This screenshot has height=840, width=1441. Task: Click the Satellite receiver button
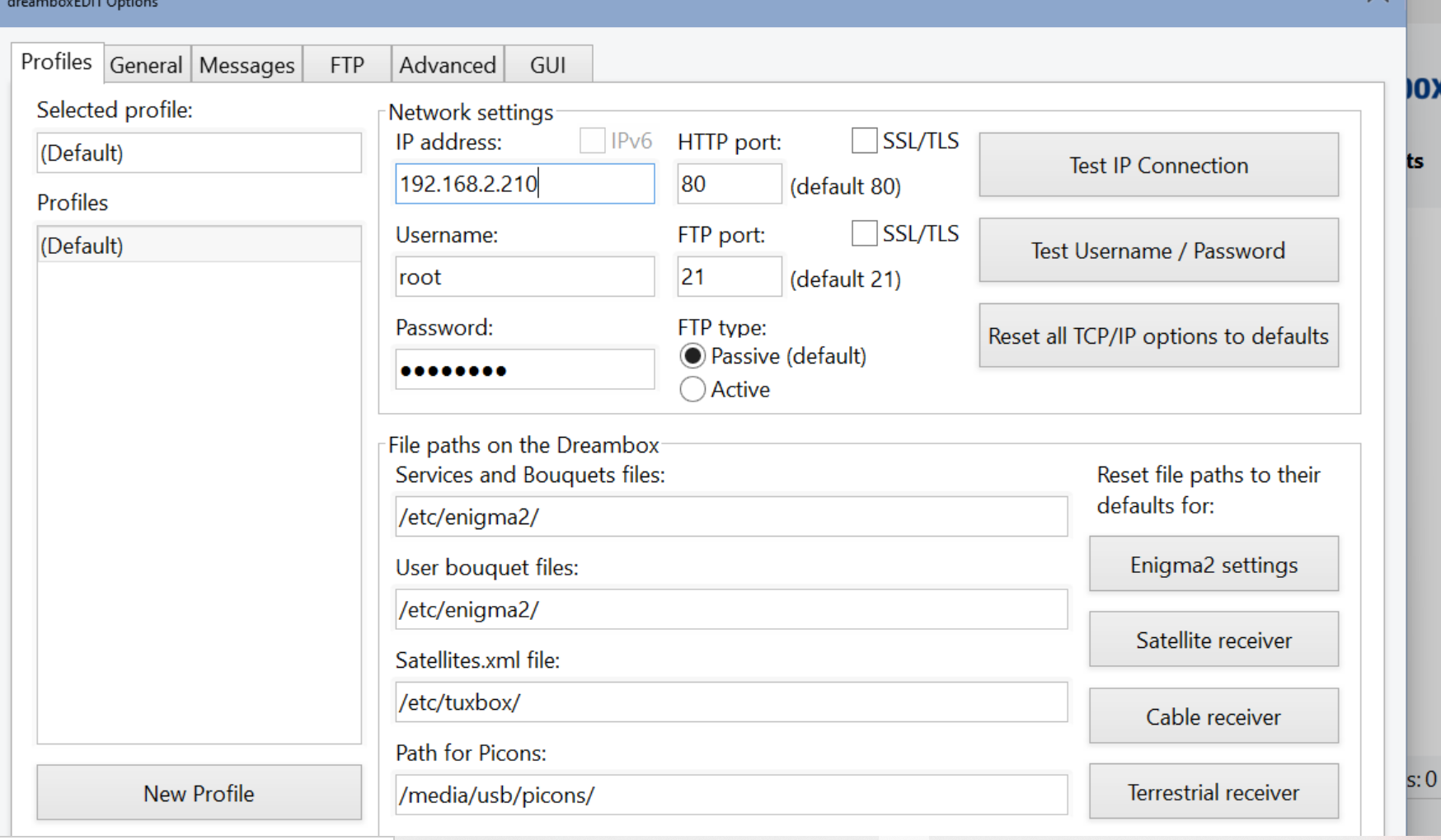(x=1213, y=640)
